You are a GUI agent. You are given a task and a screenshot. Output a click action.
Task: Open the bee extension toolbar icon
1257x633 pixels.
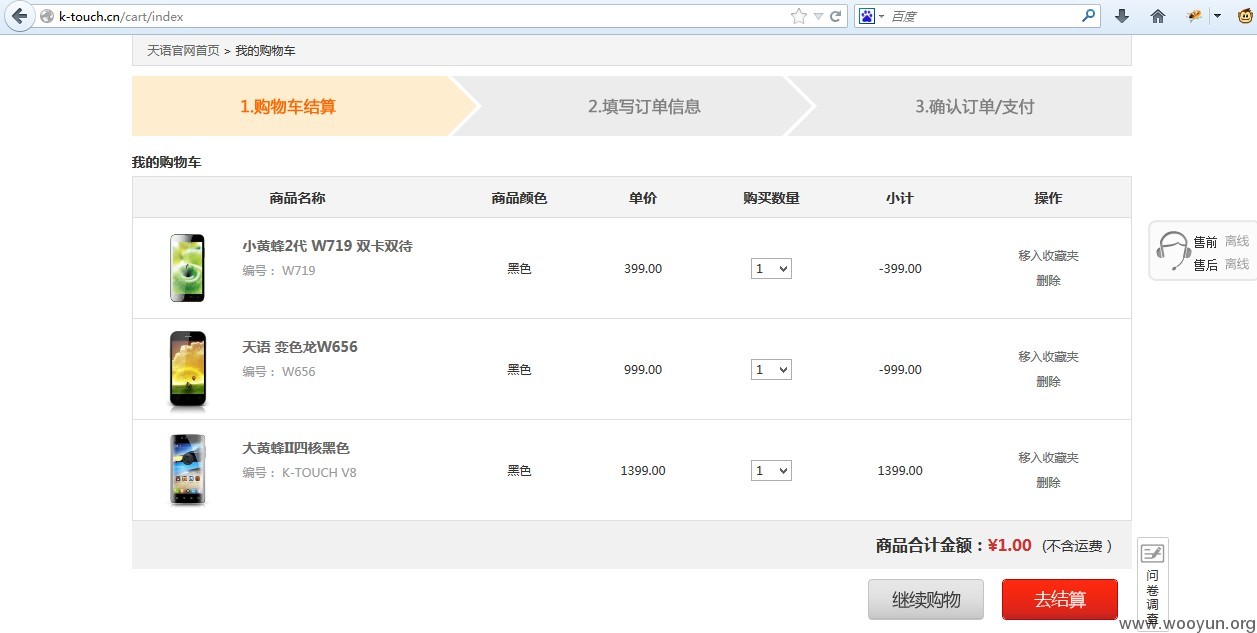1193,16
